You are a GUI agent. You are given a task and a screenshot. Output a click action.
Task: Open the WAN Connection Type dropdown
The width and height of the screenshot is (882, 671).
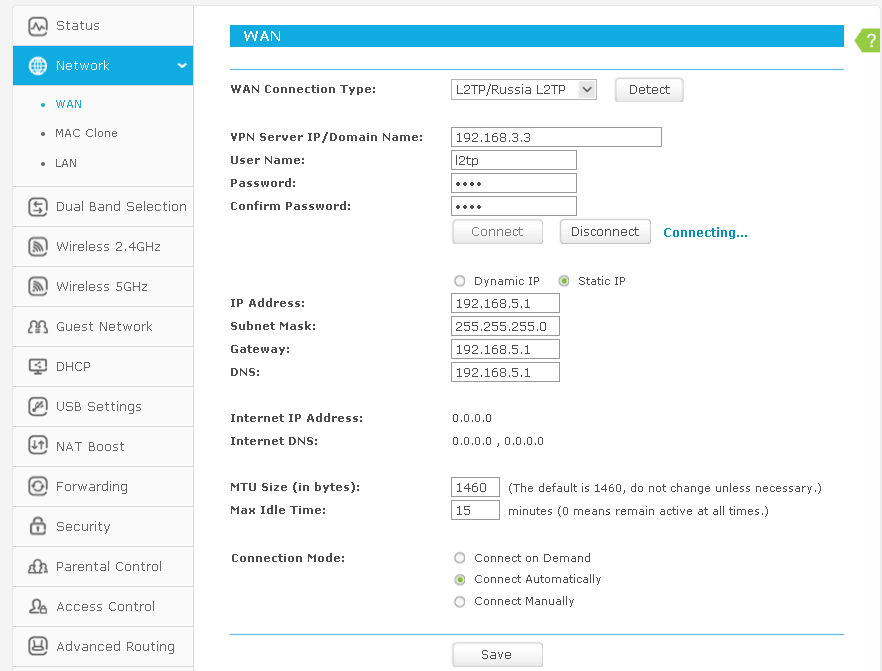pyautogui.click(x=524, y=90)
